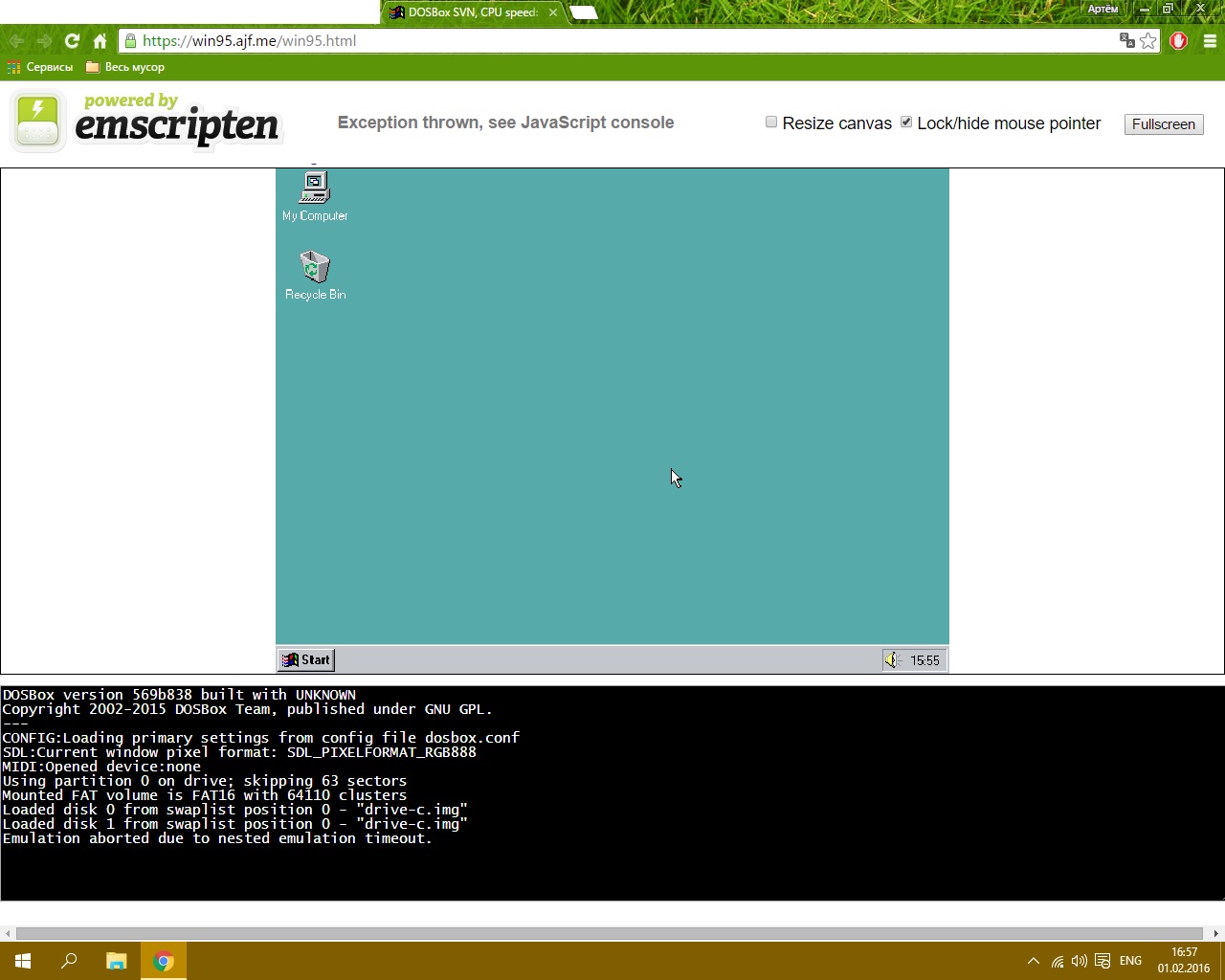Open the network Wi-Fi tray icon

point(1058,961)
